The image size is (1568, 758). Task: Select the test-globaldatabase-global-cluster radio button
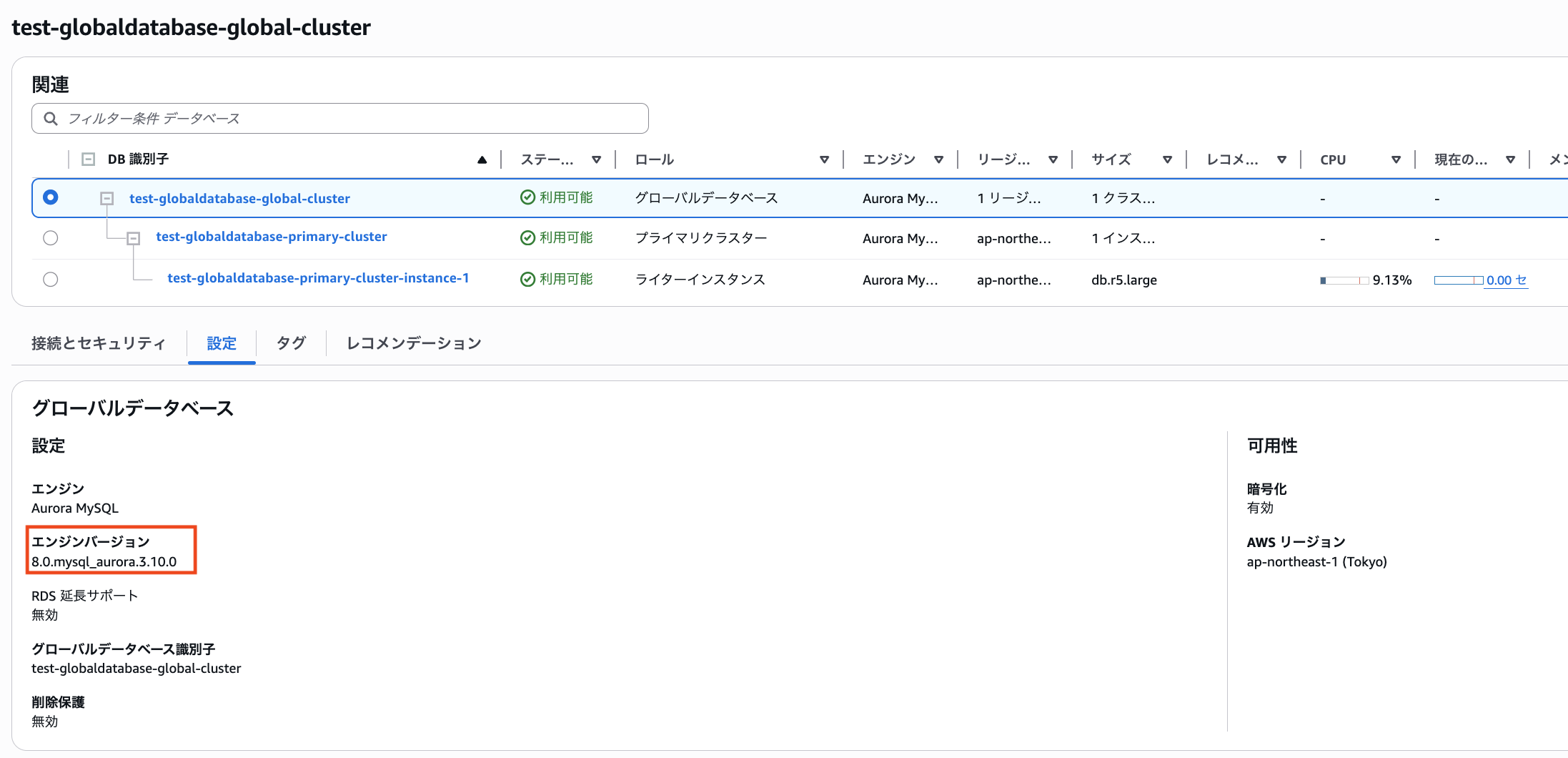pos(50,197)
